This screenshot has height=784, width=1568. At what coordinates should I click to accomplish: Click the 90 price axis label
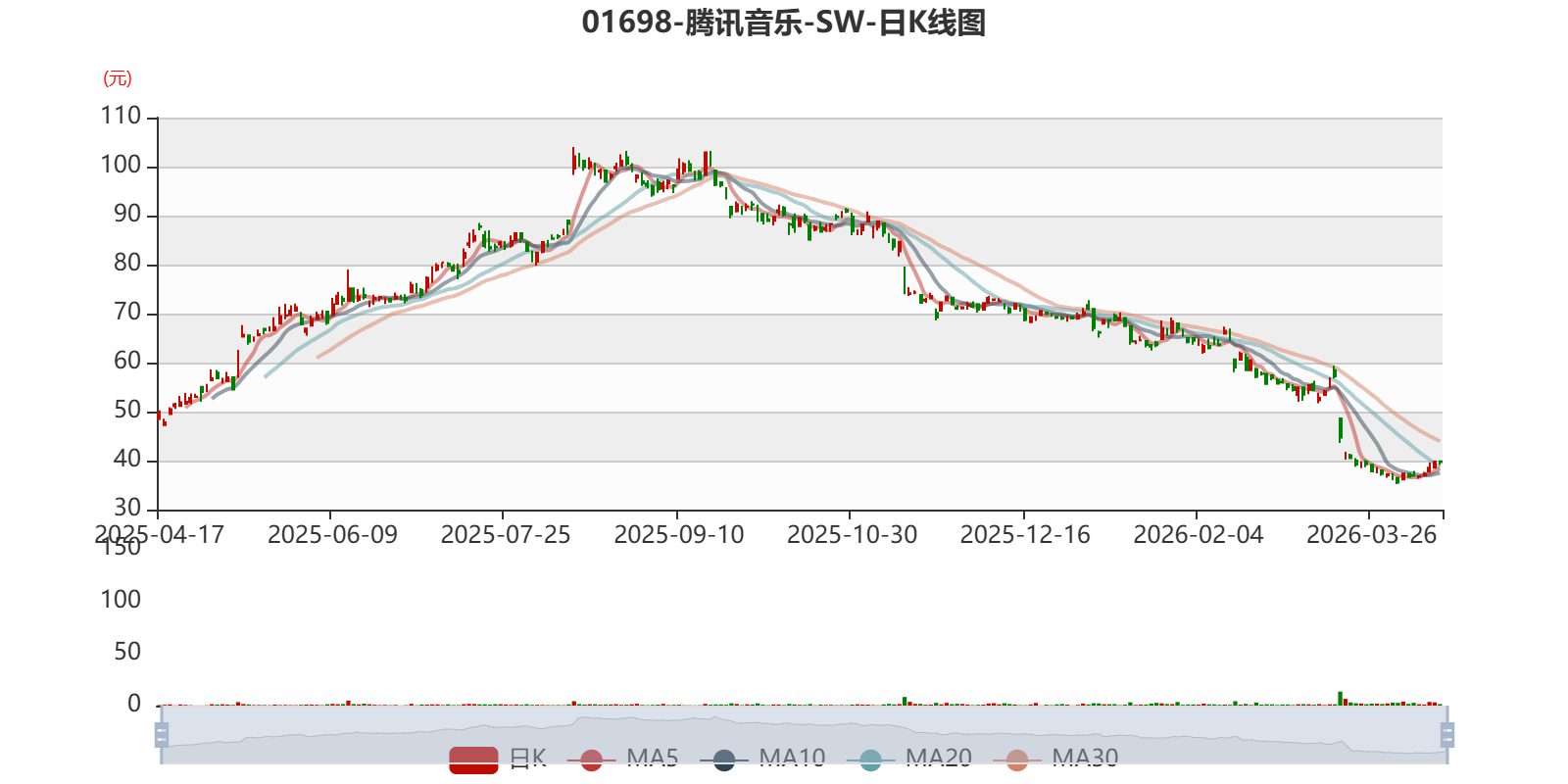127,214
